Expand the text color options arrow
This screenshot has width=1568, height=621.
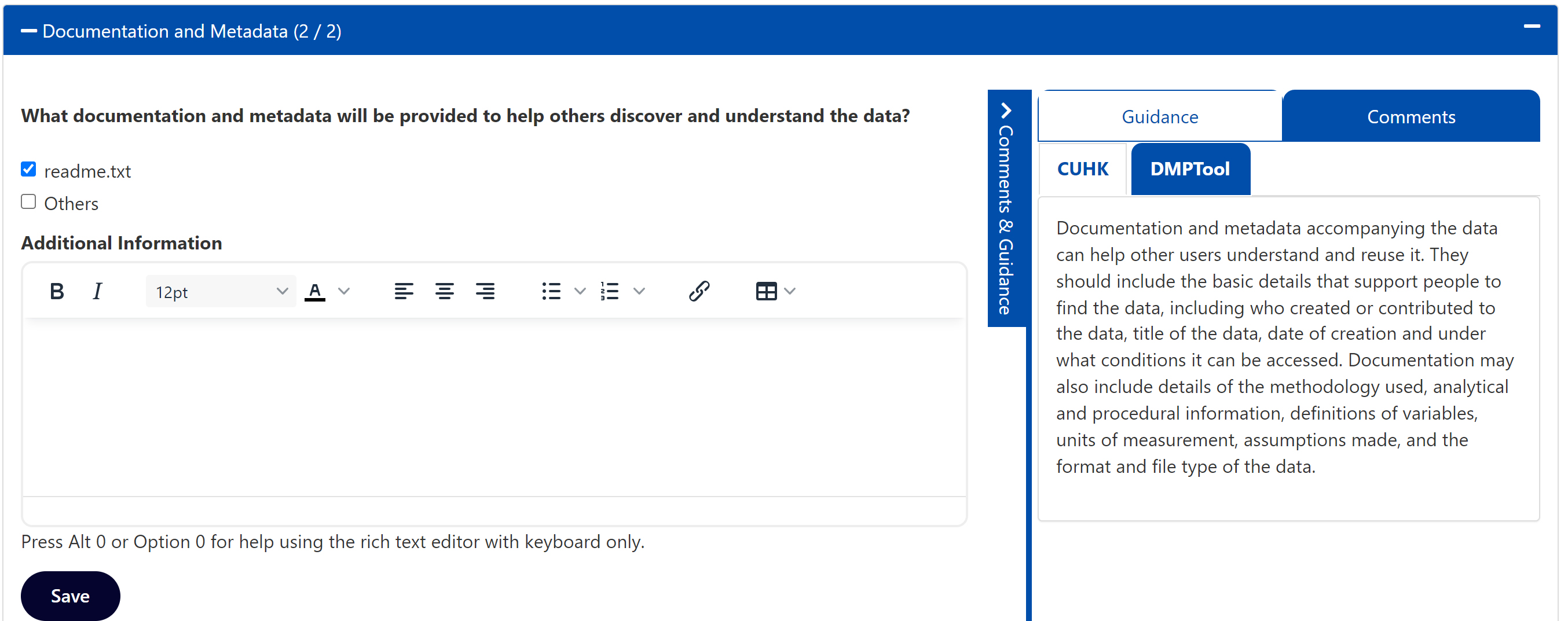(344, 292)
